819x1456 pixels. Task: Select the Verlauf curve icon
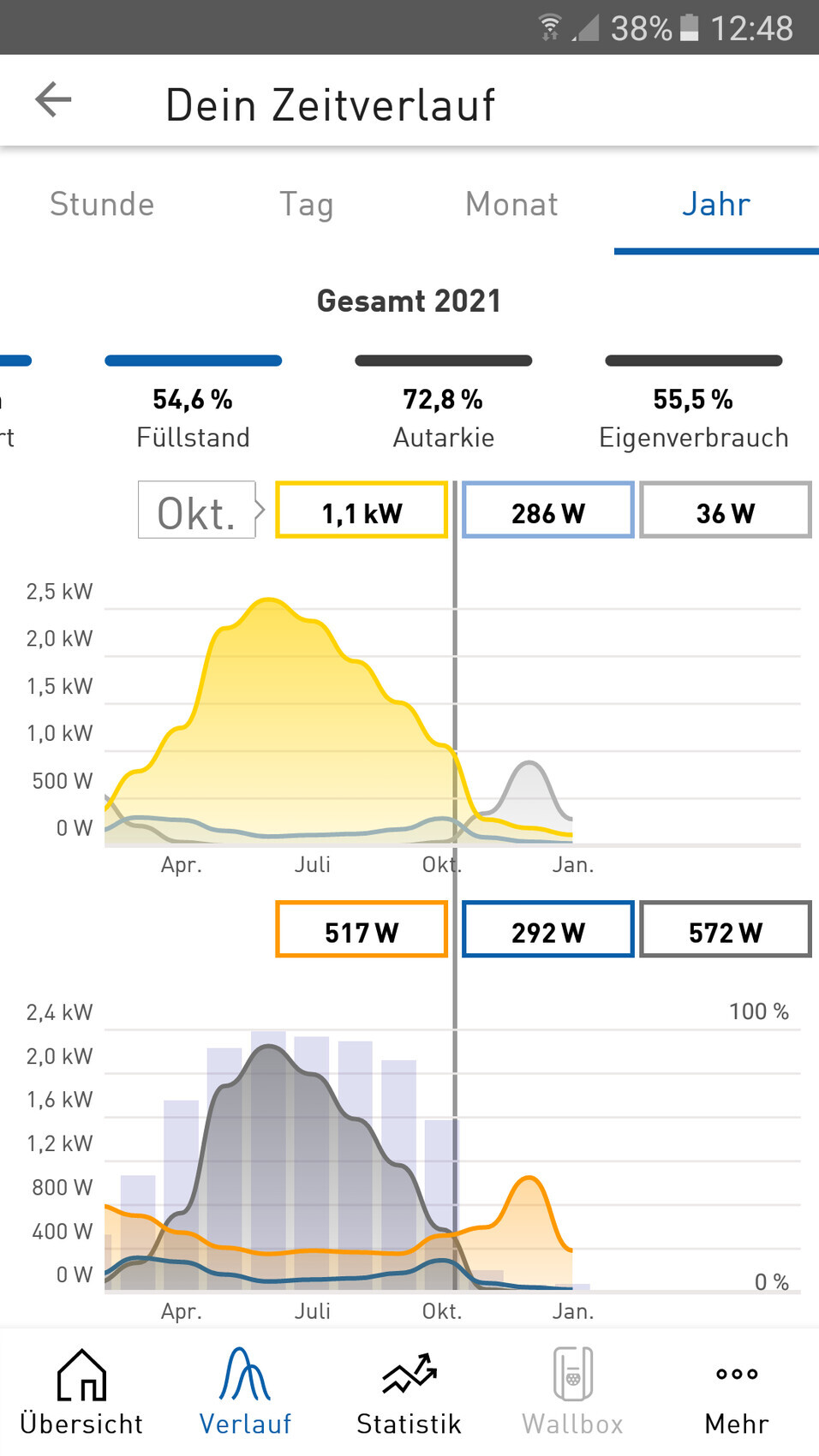pyautogui.click(x=245, y=1374)
